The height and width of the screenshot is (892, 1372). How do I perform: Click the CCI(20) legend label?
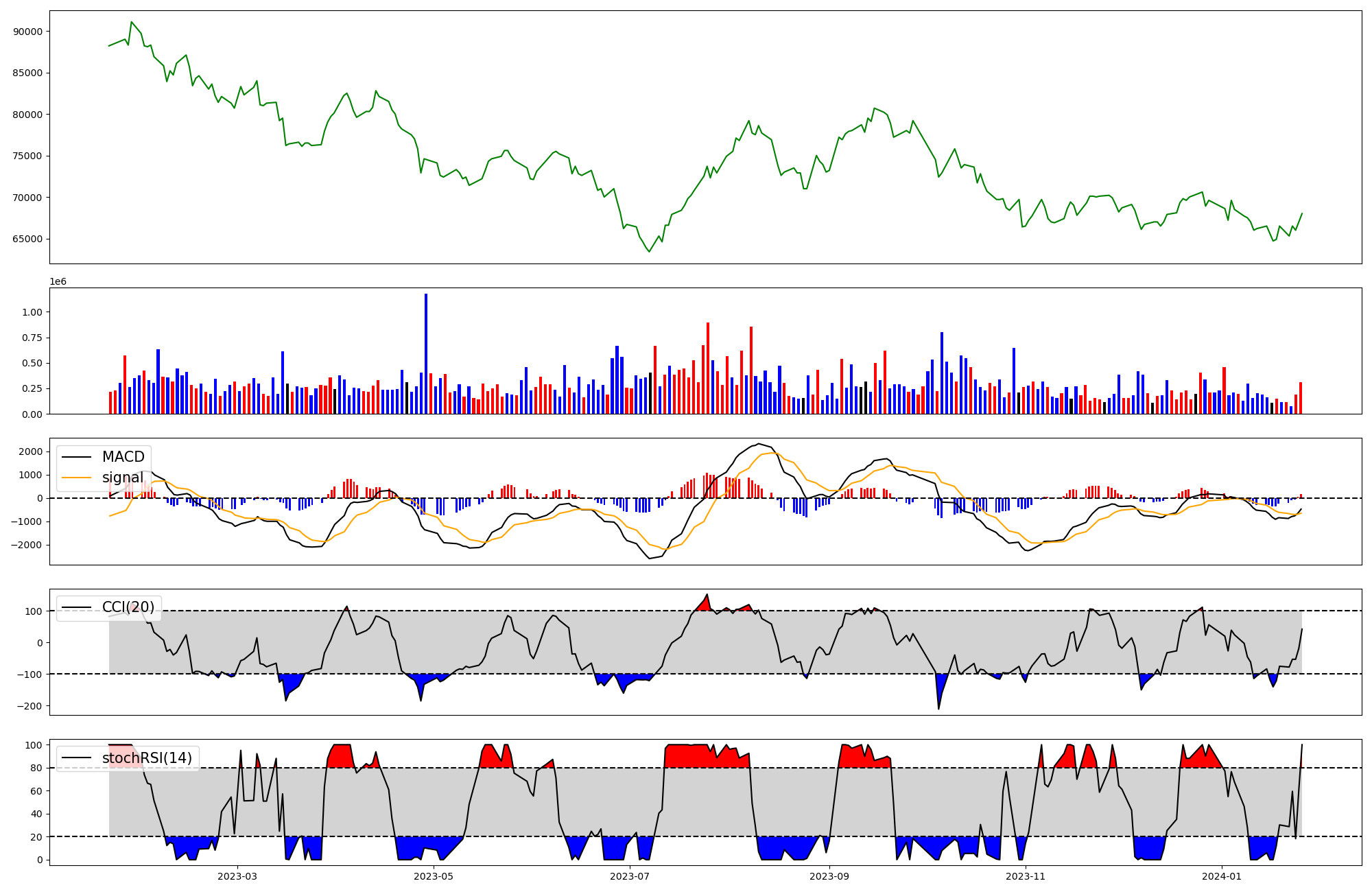tap(128, 607)
